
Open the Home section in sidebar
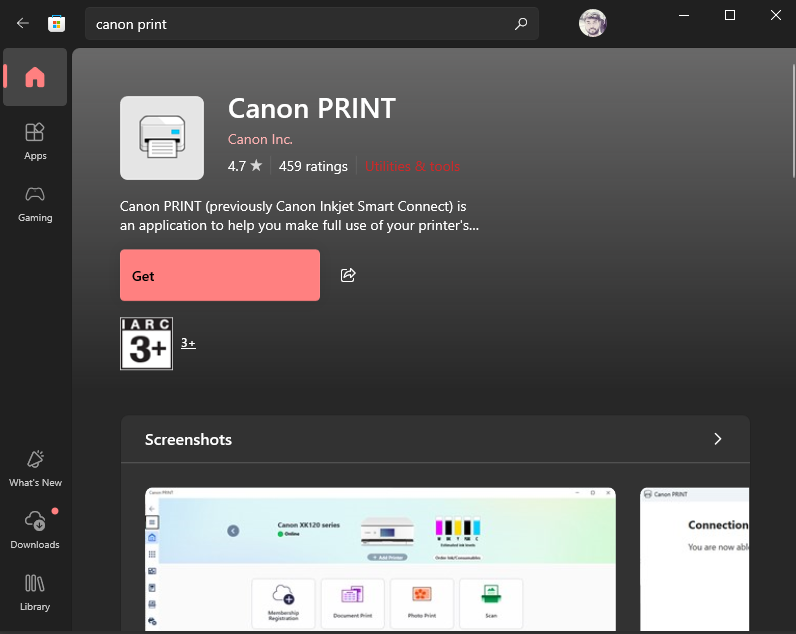pyautogui.click(x=35, y=77)
